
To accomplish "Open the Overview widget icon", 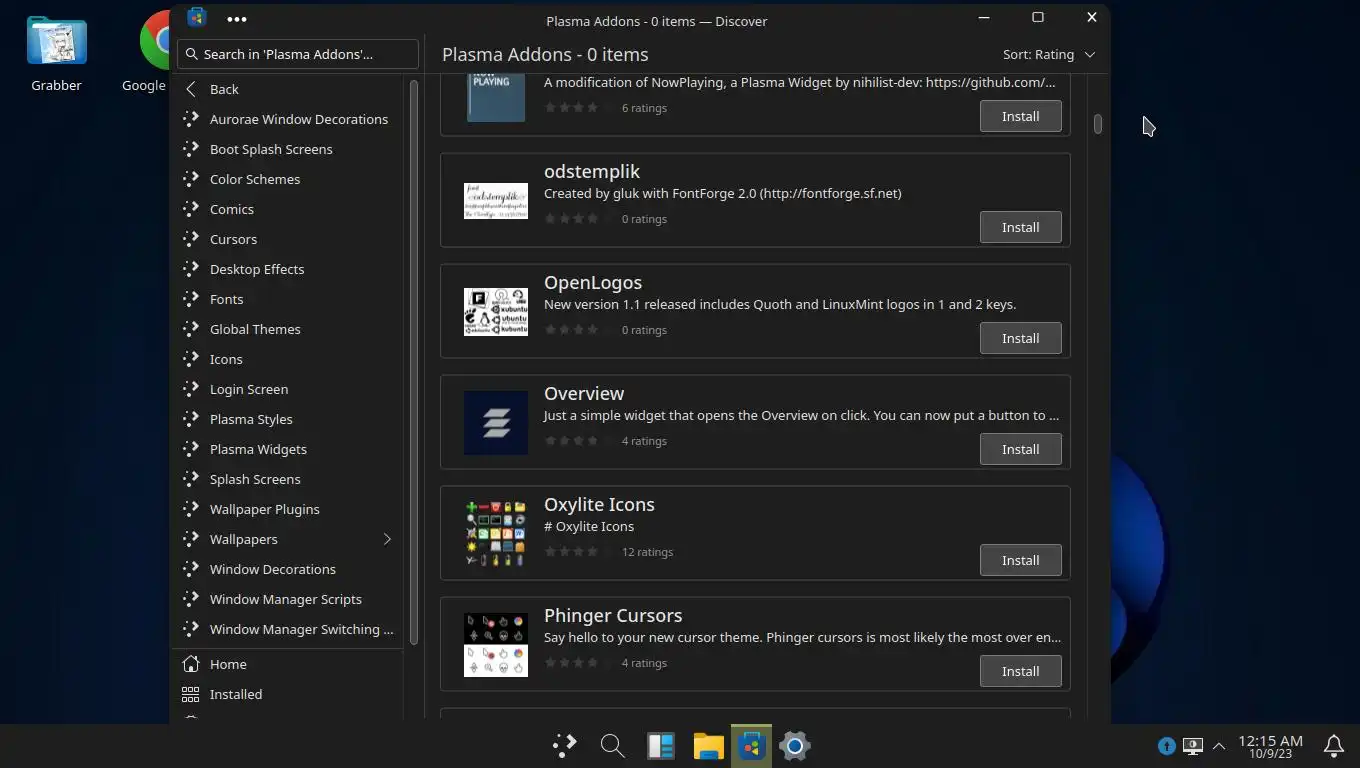I will (x=496, y=423).
